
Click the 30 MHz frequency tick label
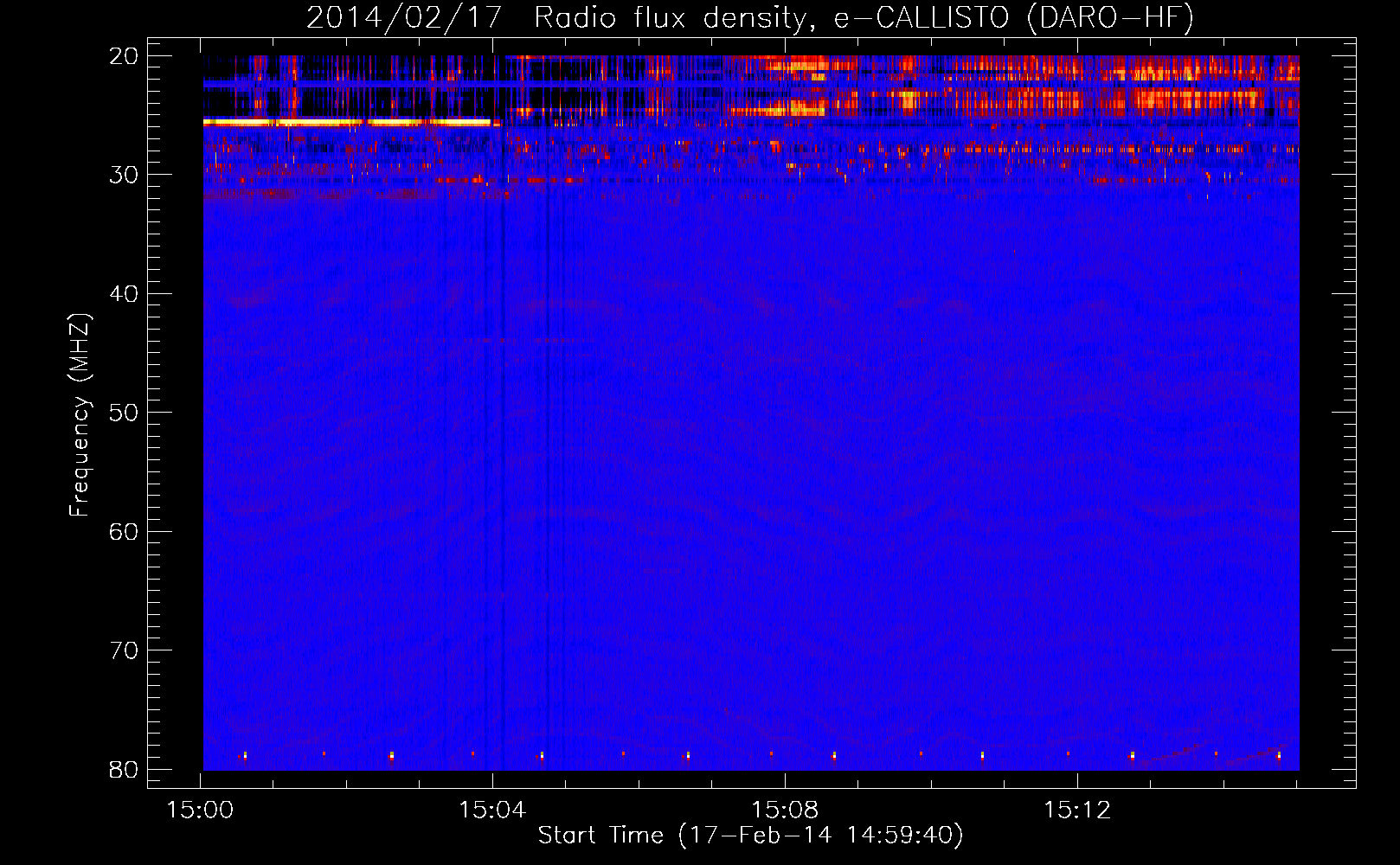point(124,175)
